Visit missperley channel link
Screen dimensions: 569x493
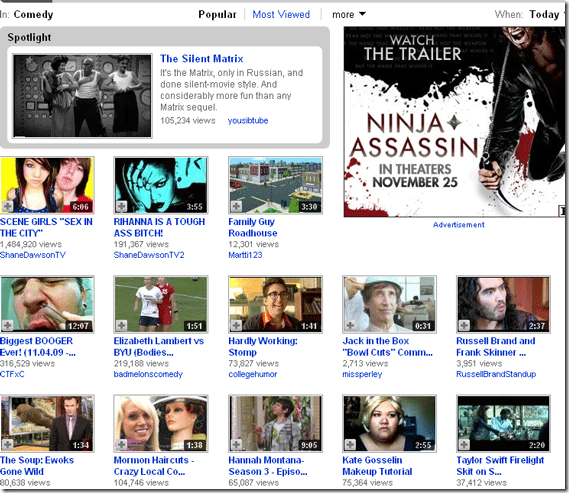point(362,374)
